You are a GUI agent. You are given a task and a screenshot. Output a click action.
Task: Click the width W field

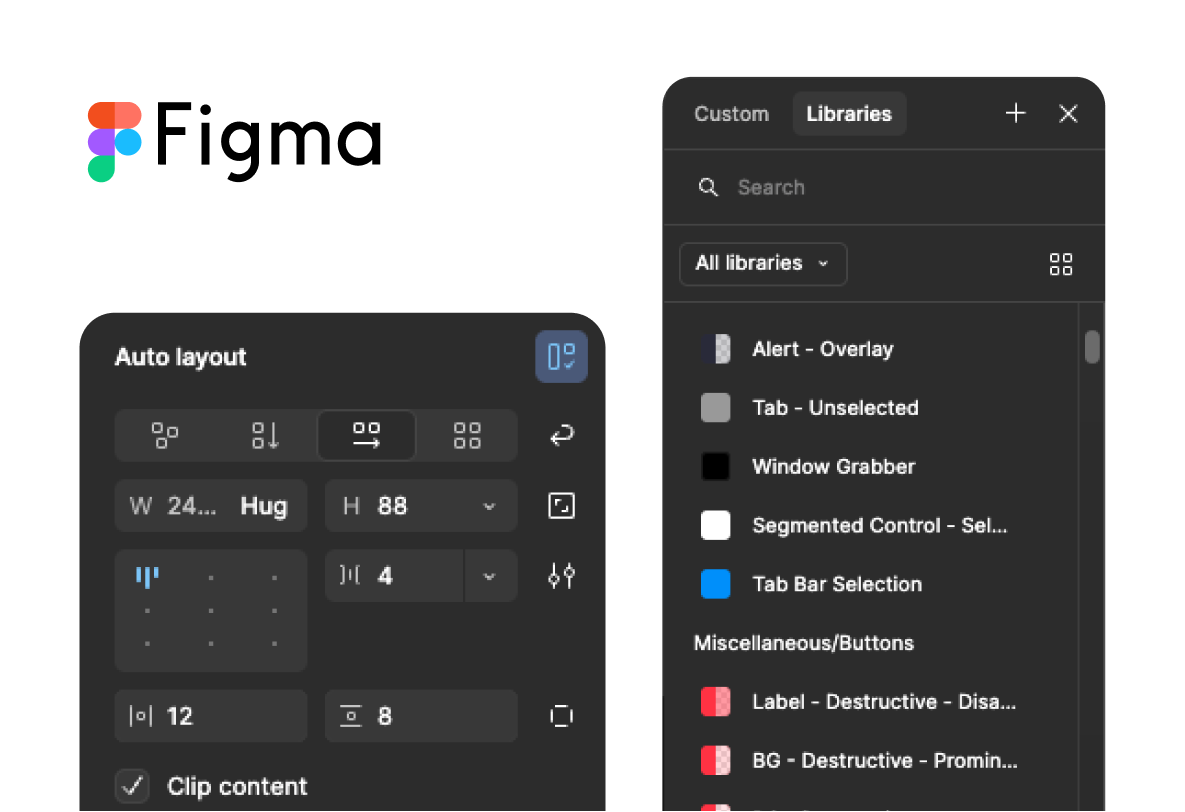click(x=211, y=506)
